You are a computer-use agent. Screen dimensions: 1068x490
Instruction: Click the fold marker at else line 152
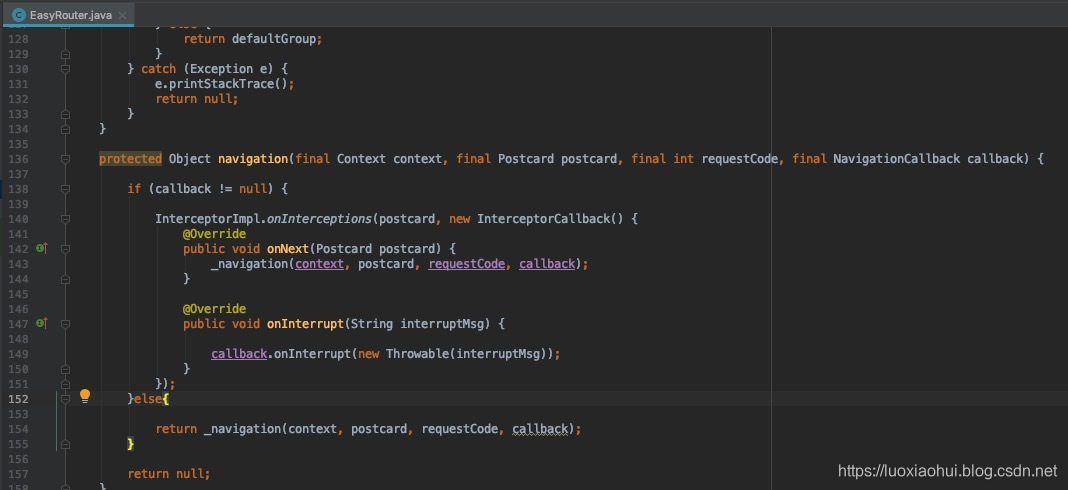[65, 399]
